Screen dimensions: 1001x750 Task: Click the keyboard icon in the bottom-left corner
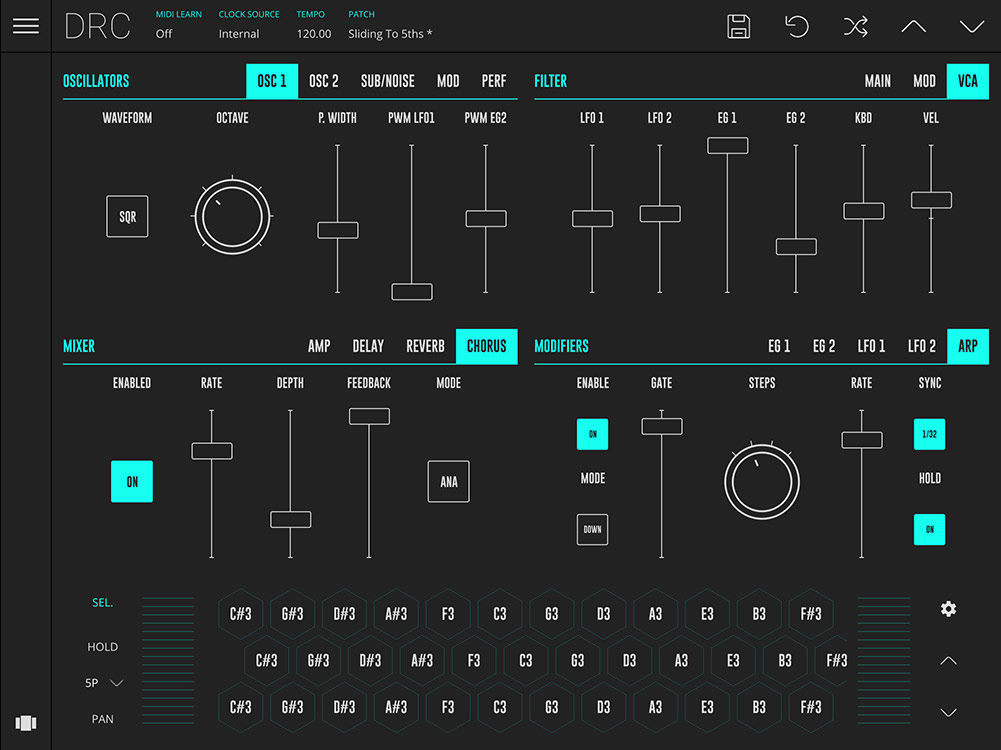[26, 723]
